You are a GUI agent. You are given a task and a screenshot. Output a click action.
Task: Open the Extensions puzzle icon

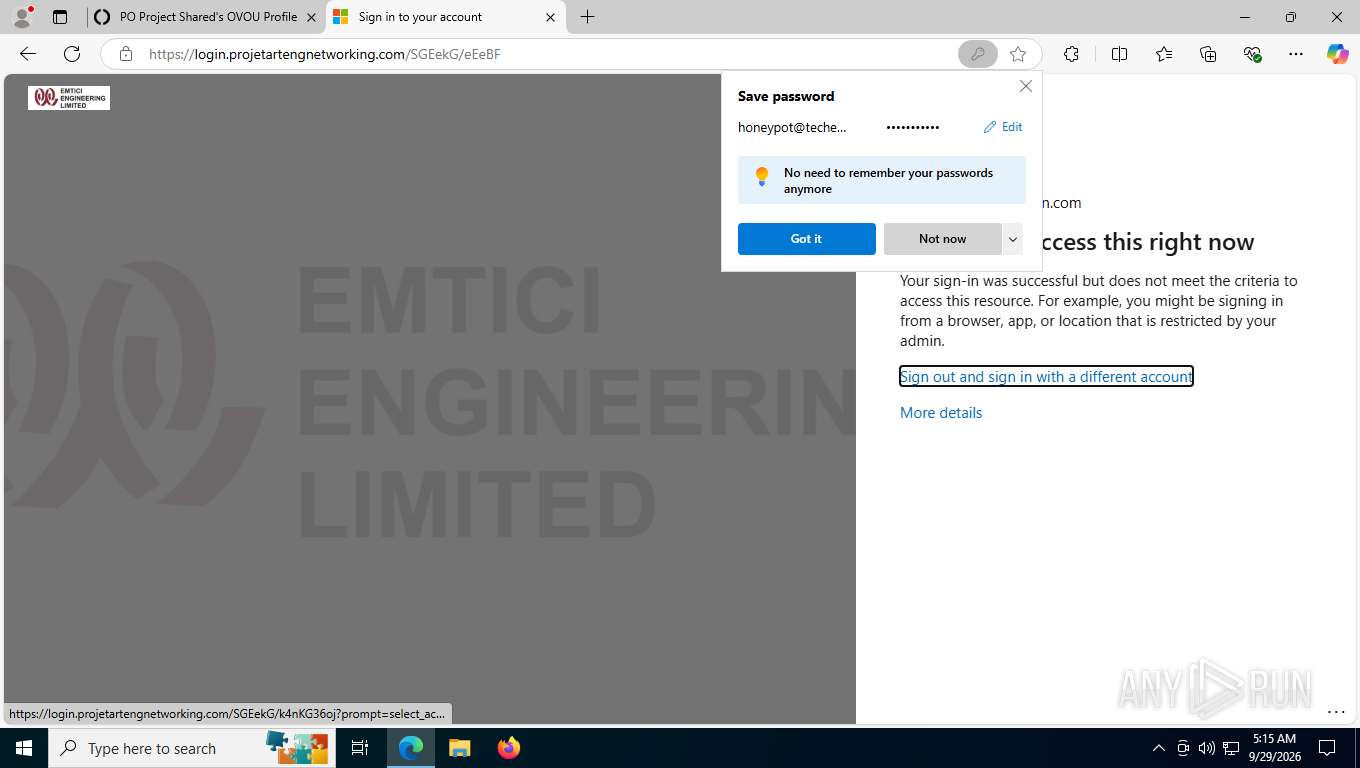point(1071,54)
